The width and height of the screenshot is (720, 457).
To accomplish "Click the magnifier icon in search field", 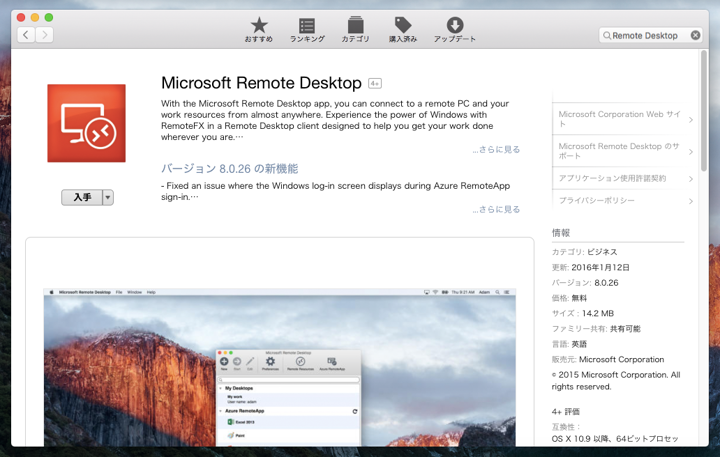I will point(607,35).
